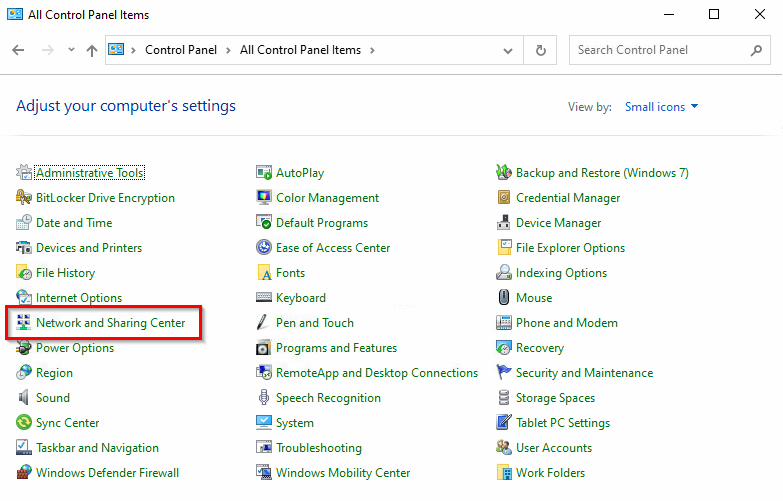Open Ease of Access Center link
This screenshot has height=501, width=783.
click(x=333, y=248)
